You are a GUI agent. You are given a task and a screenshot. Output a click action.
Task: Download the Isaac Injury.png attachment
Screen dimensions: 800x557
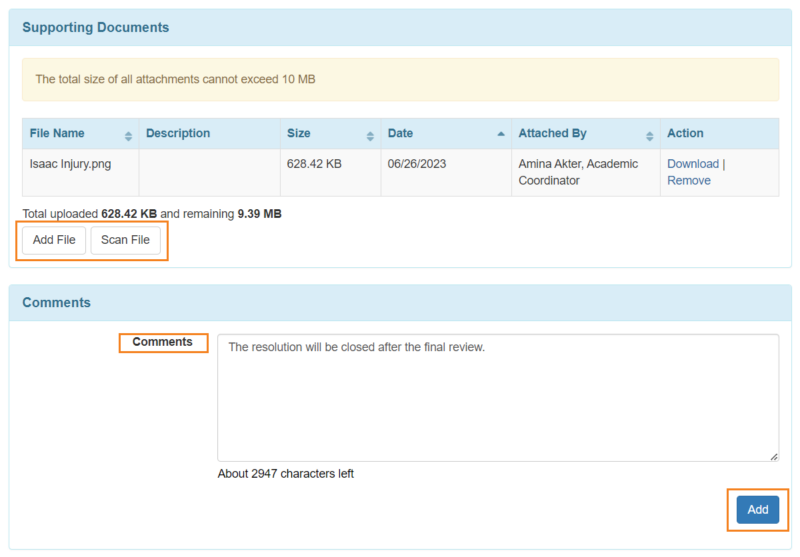coord(692,164)
